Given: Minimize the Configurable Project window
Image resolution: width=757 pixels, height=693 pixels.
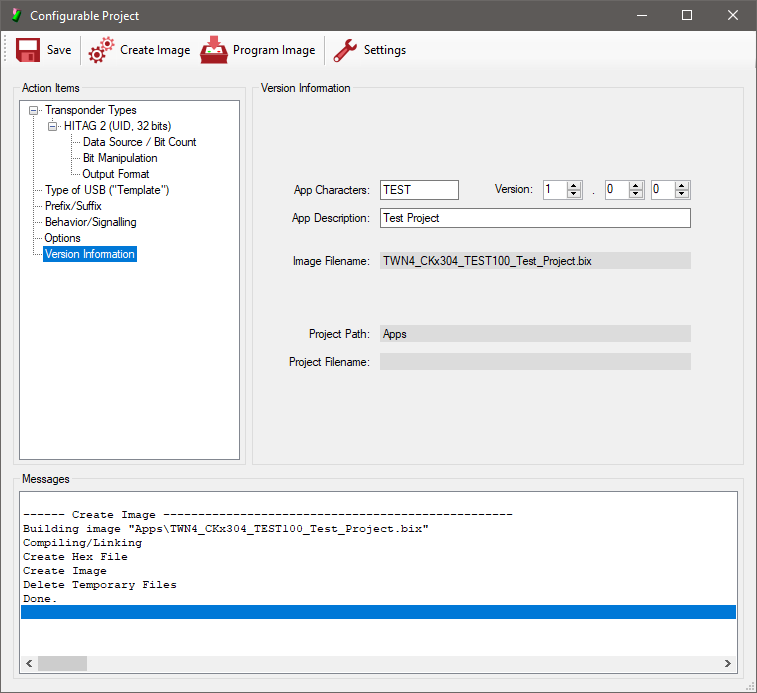Looking at the screenshot, I should tap(642, 15).
